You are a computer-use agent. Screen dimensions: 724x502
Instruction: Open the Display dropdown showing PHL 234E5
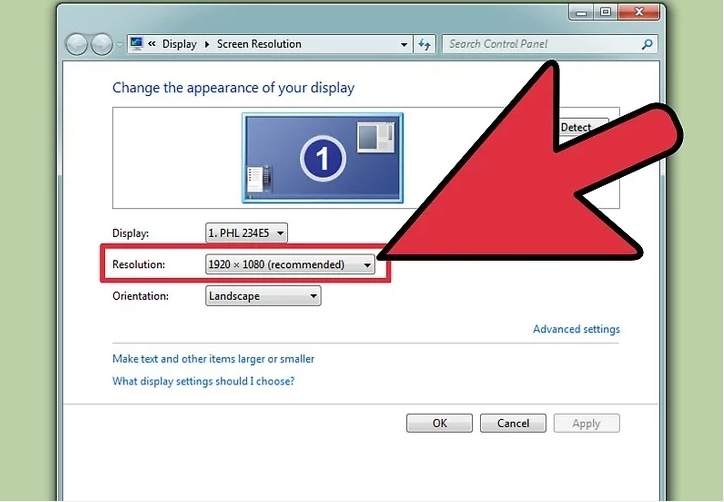(246, 233)
